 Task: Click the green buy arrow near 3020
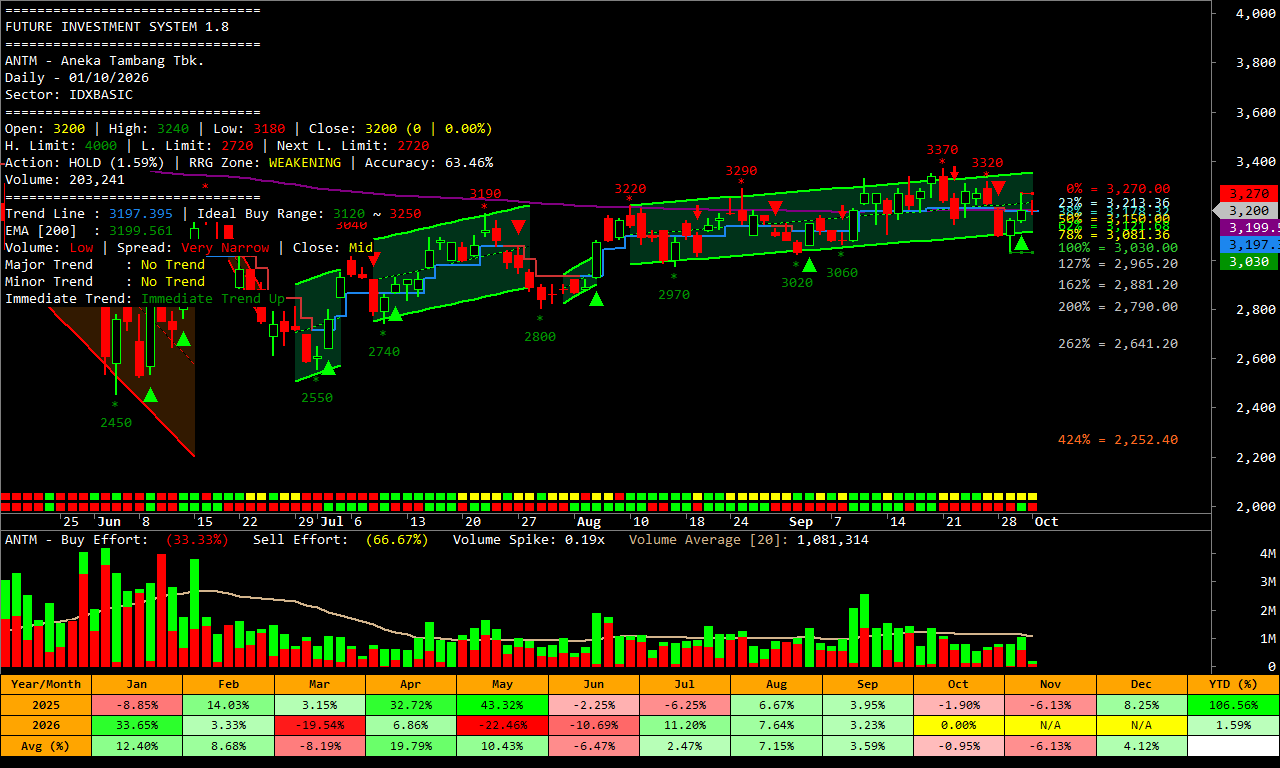pos(809,265)
